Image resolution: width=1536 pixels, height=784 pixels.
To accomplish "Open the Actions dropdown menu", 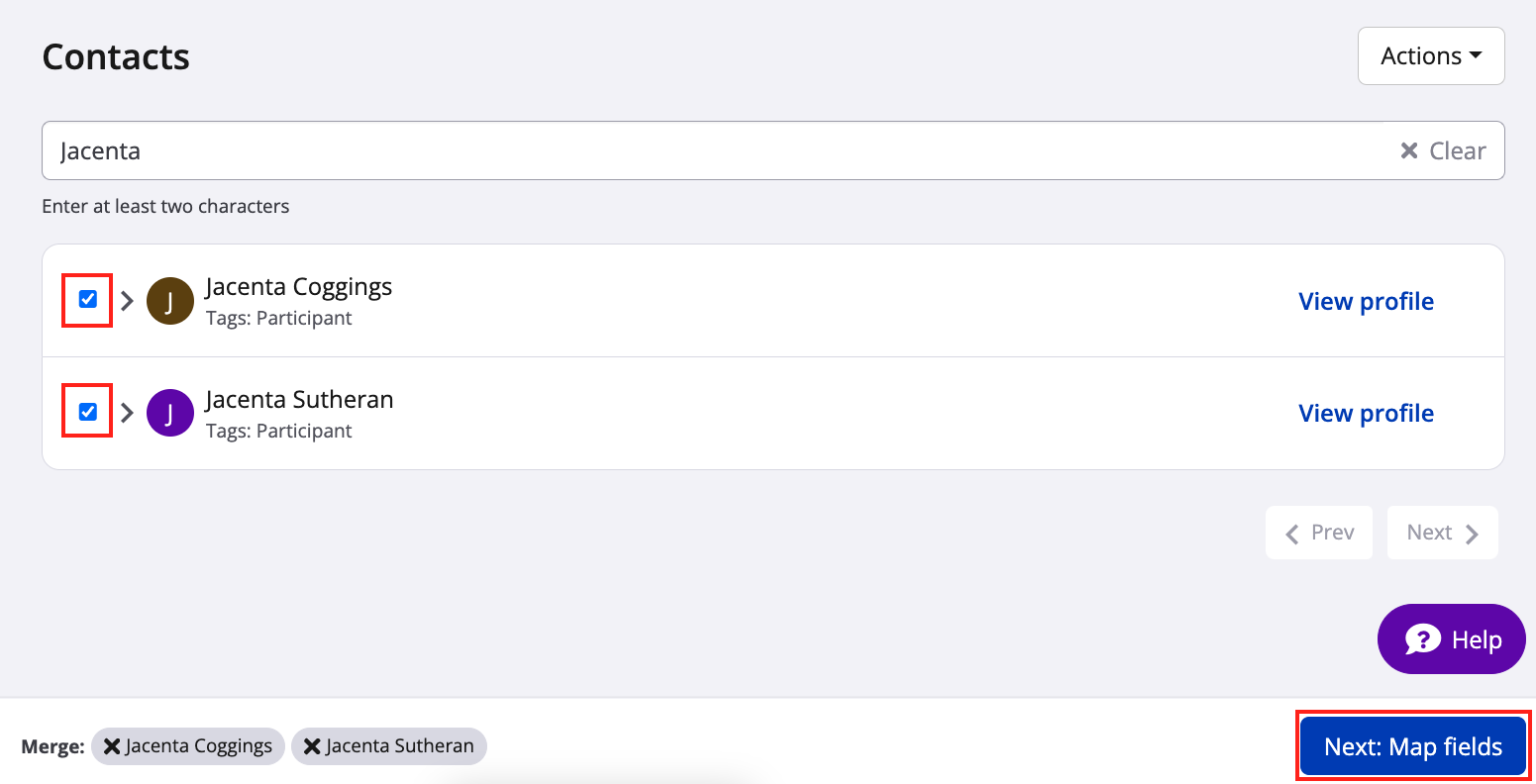I will click(x=1431, y=56).
